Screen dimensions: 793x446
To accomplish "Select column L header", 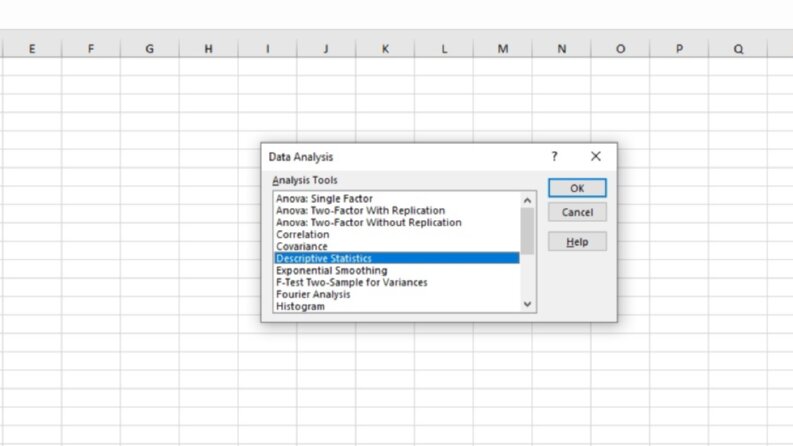I will click(x=444, y=49).
